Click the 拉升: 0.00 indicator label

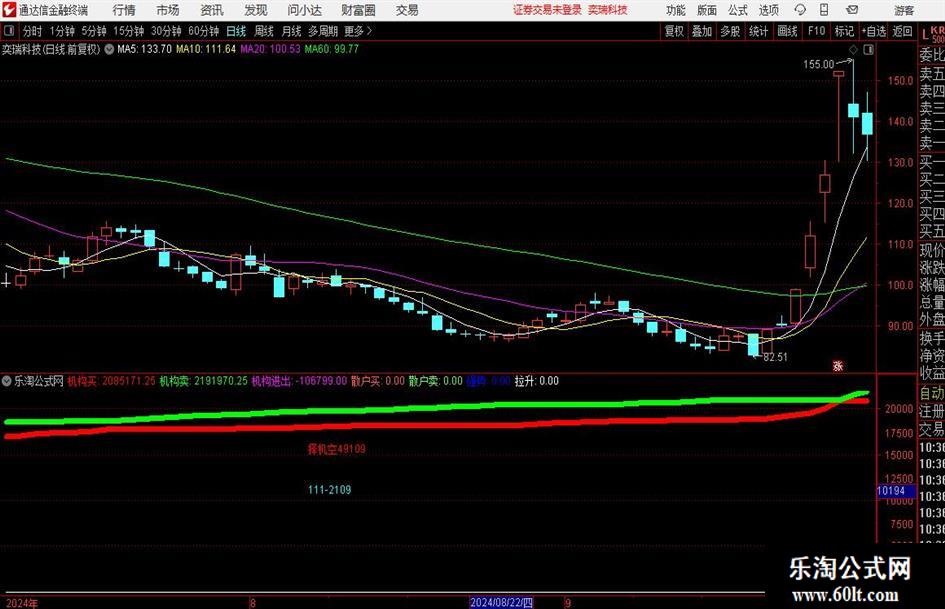pos(536,381)
